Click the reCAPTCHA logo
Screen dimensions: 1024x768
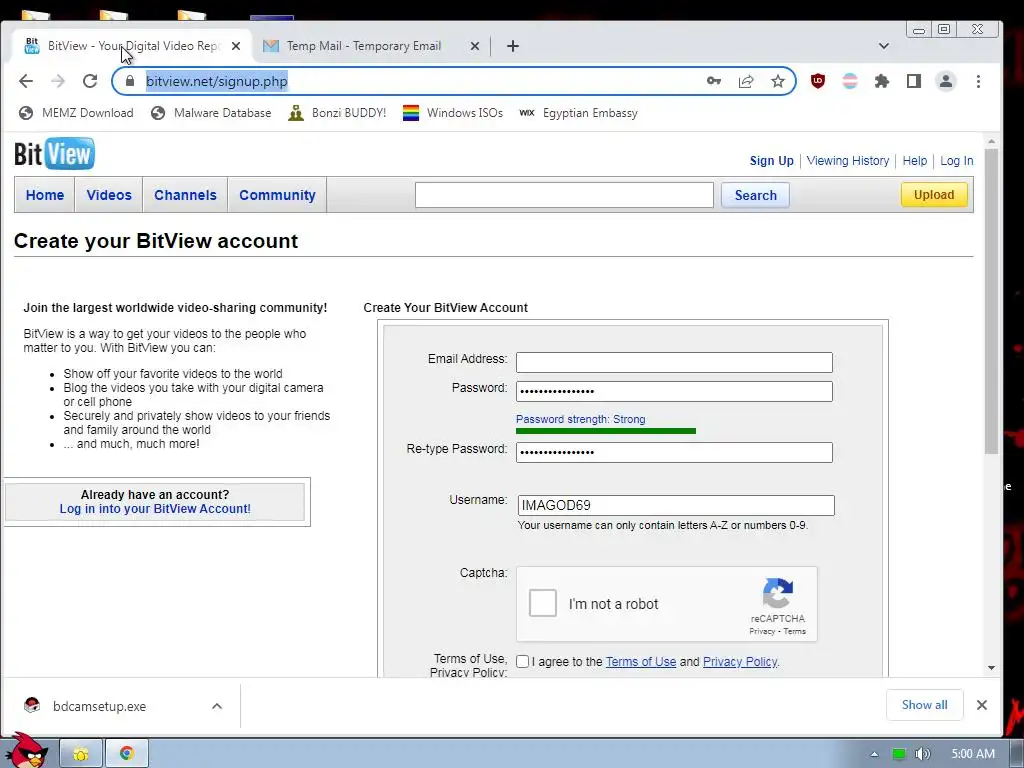(777, 593)
